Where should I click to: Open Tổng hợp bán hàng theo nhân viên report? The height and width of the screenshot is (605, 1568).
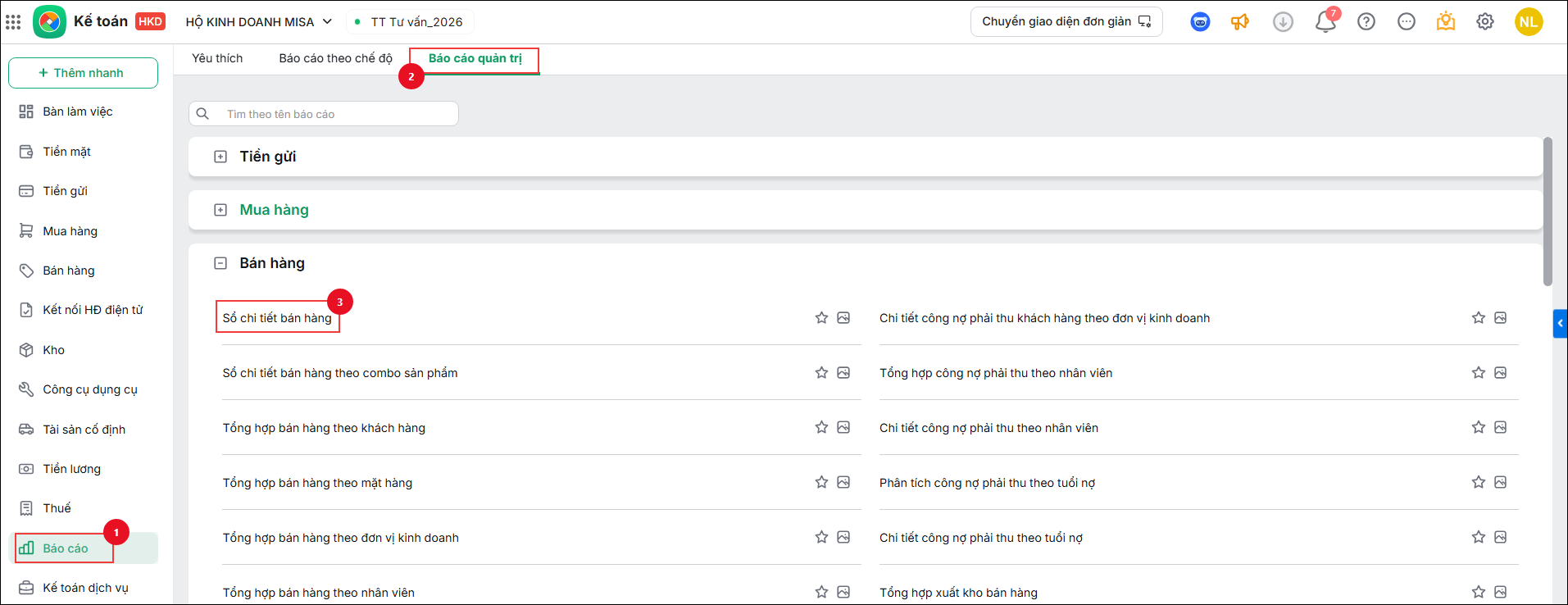click(x=319, y=593)
